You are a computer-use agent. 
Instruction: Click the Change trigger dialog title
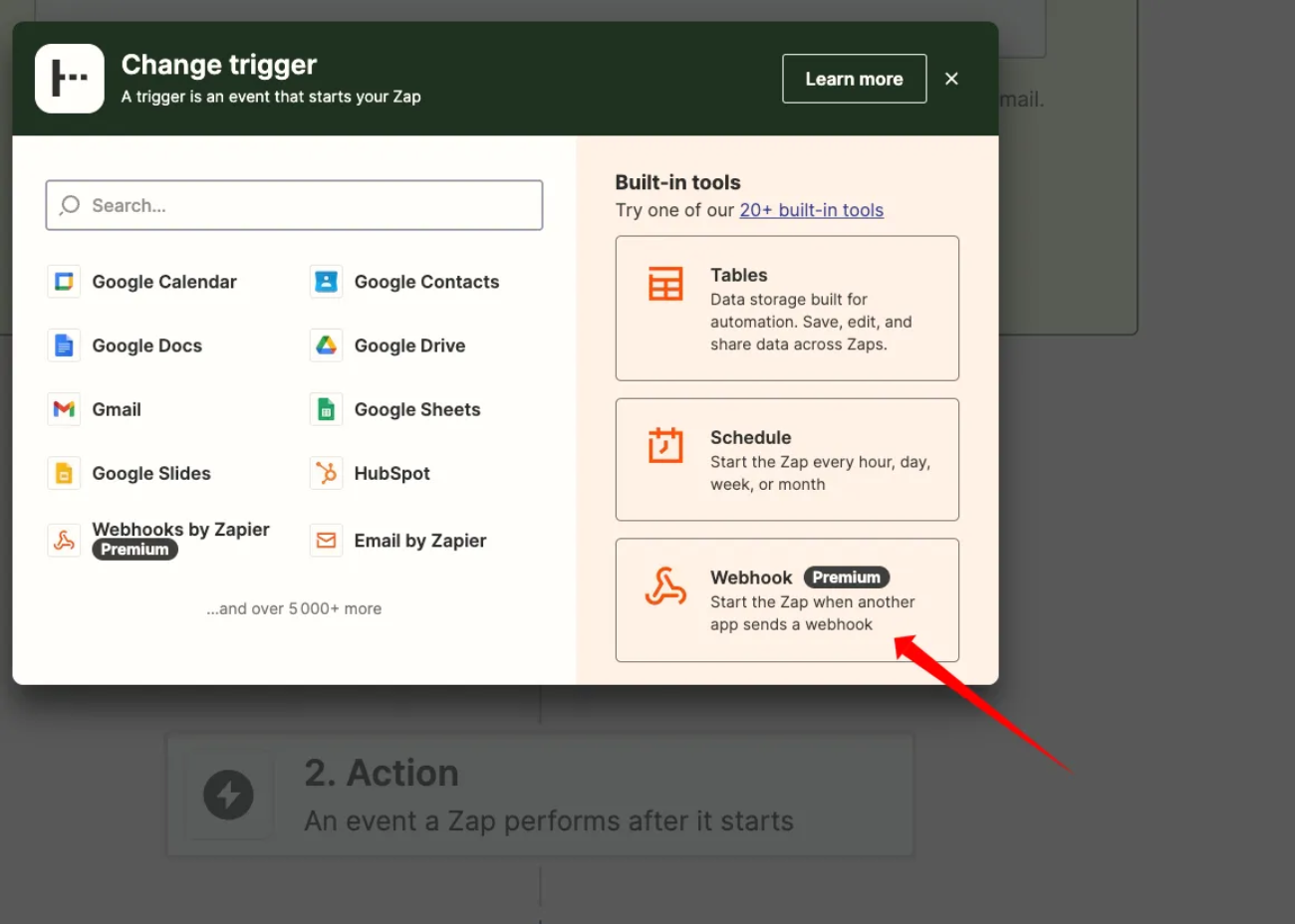point(219,65)
